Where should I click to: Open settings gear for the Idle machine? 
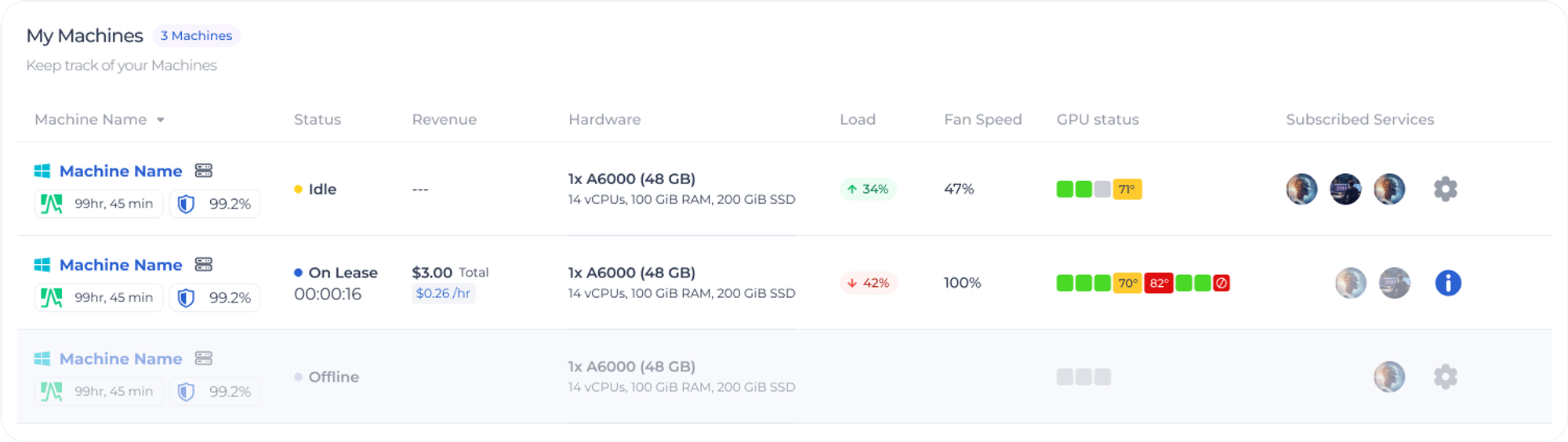tap(1445, 189)
